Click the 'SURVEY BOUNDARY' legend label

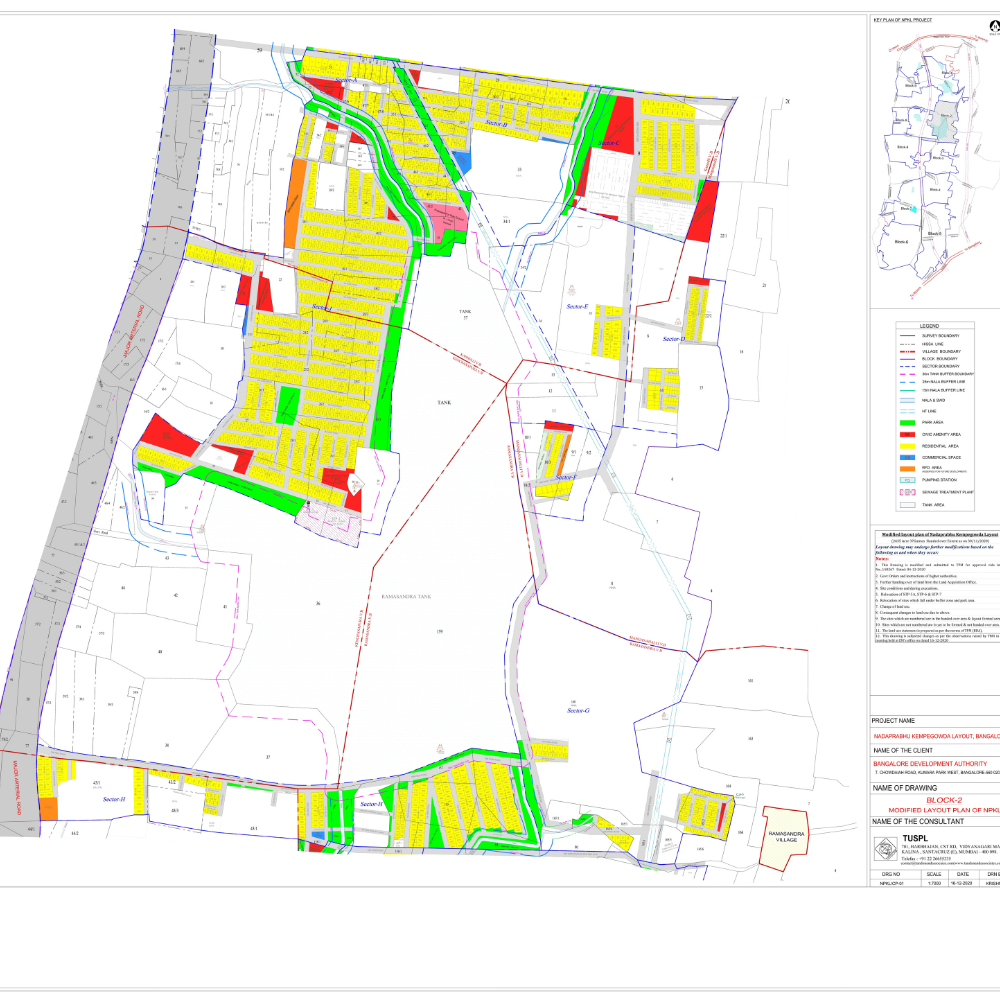(941, 335)
